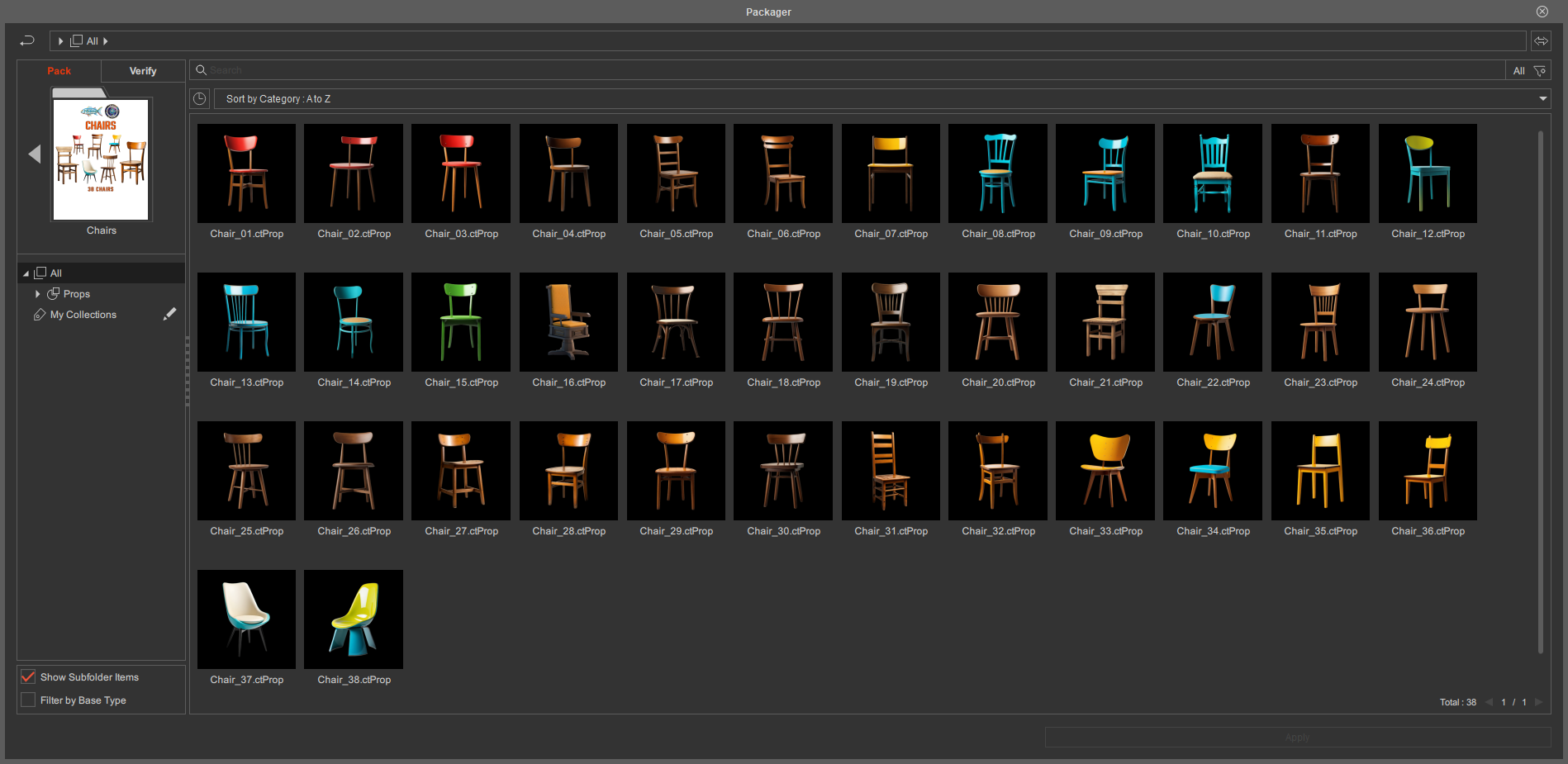Viewport: 1568px width, 764px height.
Task: Switch to the Verify tab
Action: pyautogui.click(x=143, y=71)
